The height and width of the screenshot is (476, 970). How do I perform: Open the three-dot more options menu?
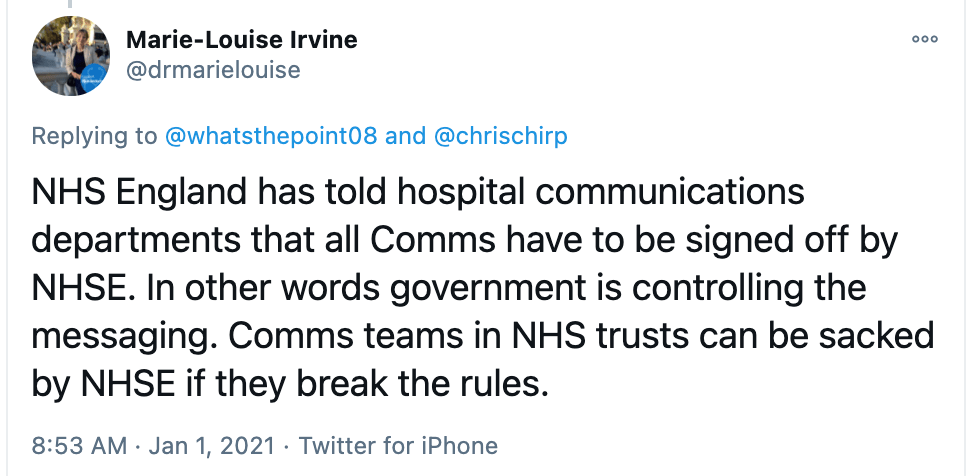[x=924, y=40]
